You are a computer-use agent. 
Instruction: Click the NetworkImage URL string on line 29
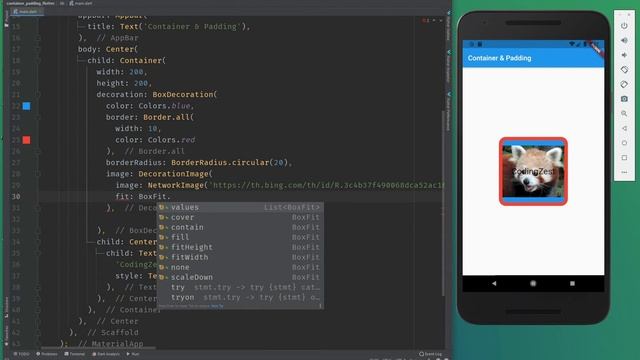[x=327, y=185]
